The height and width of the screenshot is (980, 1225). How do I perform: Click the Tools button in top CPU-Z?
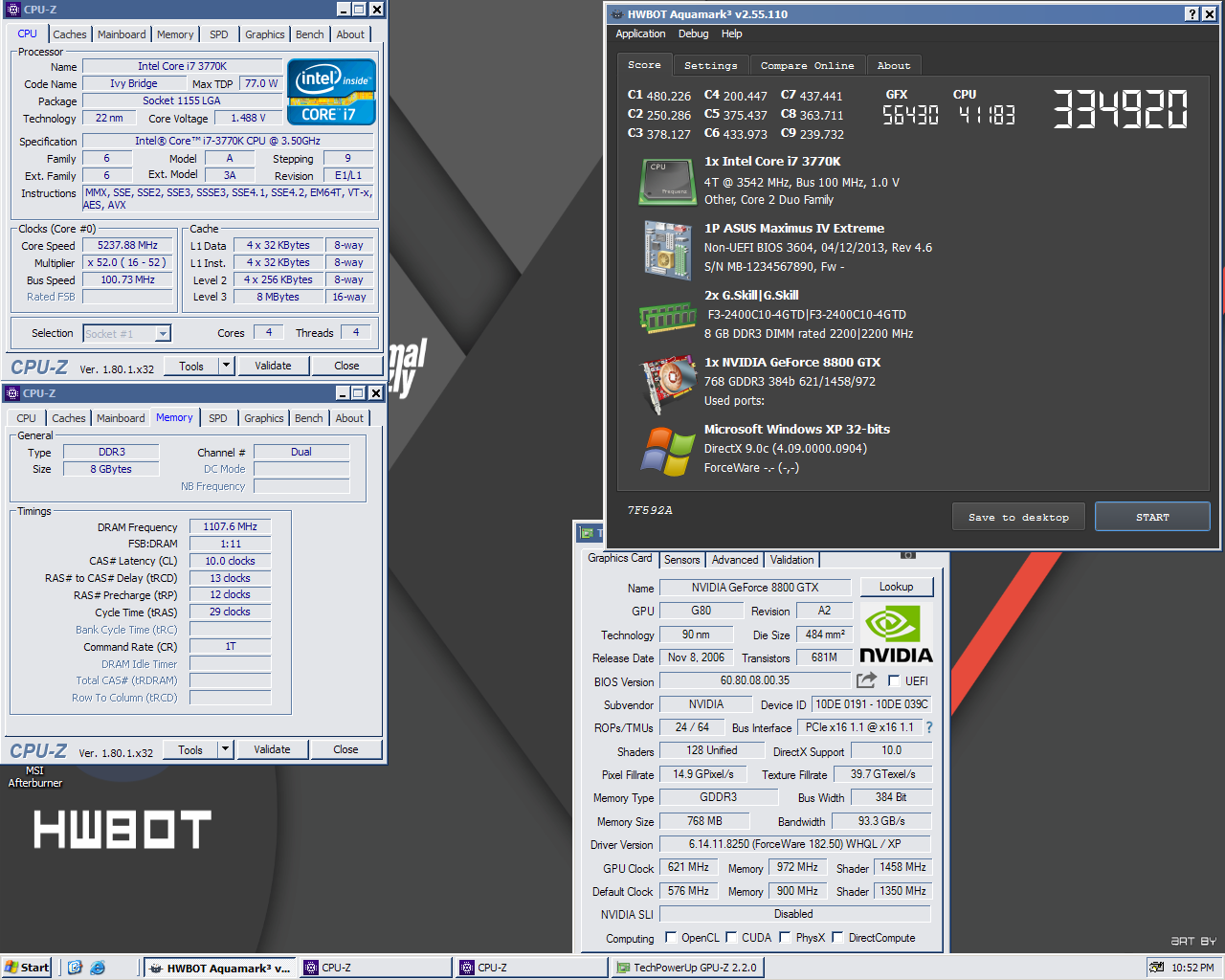point(191,366)
